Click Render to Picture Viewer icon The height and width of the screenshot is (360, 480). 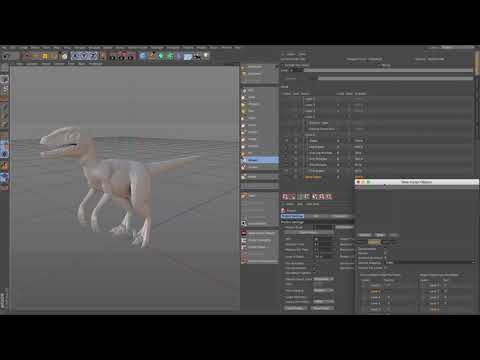coord(122,56)
